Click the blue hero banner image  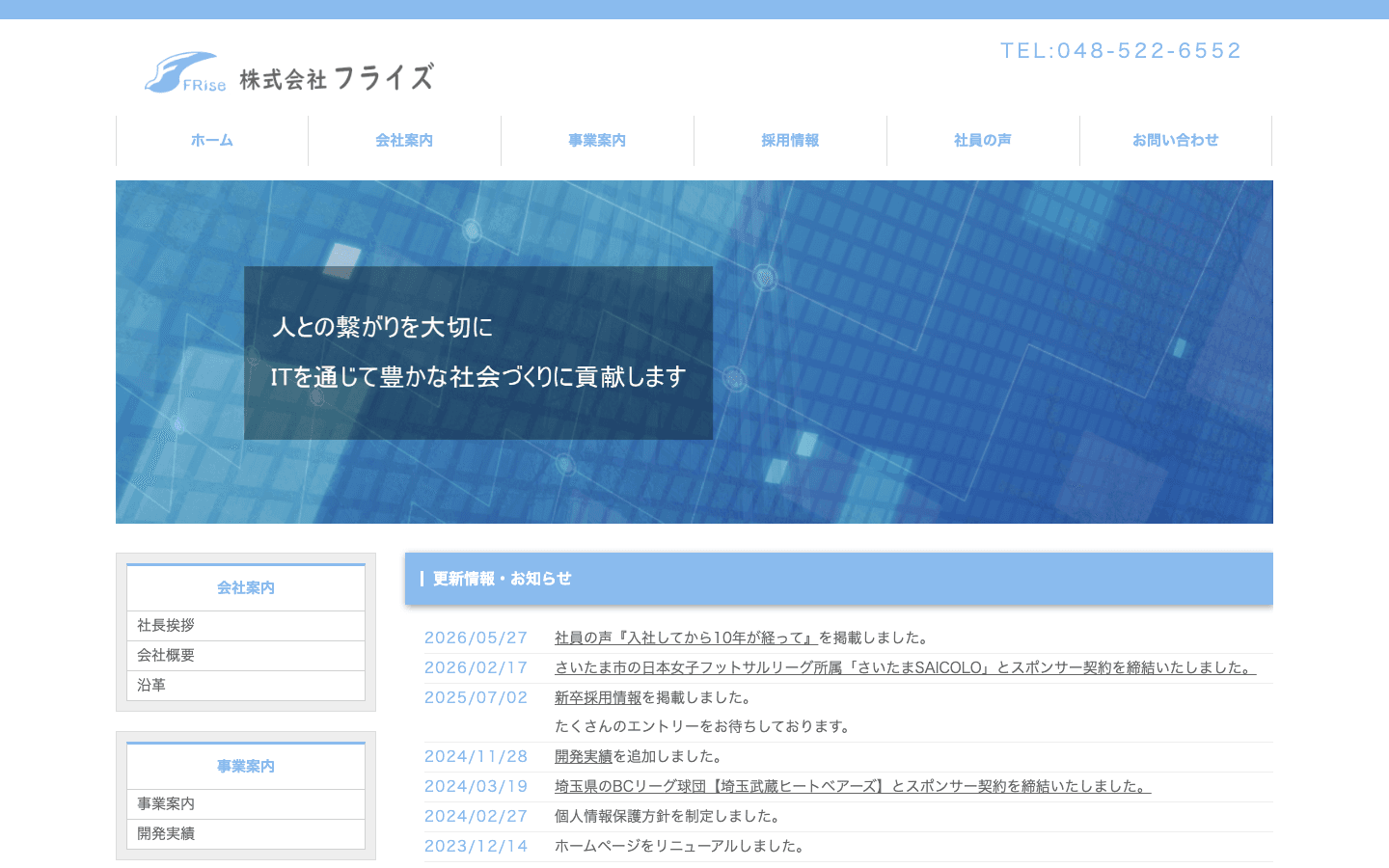[x=694, y=352]
